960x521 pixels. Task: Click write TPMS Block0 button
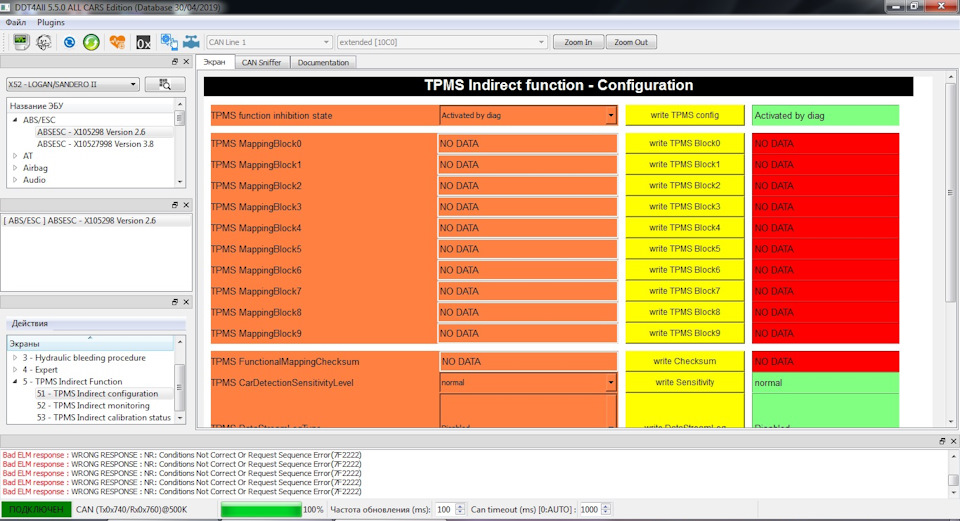click(684, 143)
